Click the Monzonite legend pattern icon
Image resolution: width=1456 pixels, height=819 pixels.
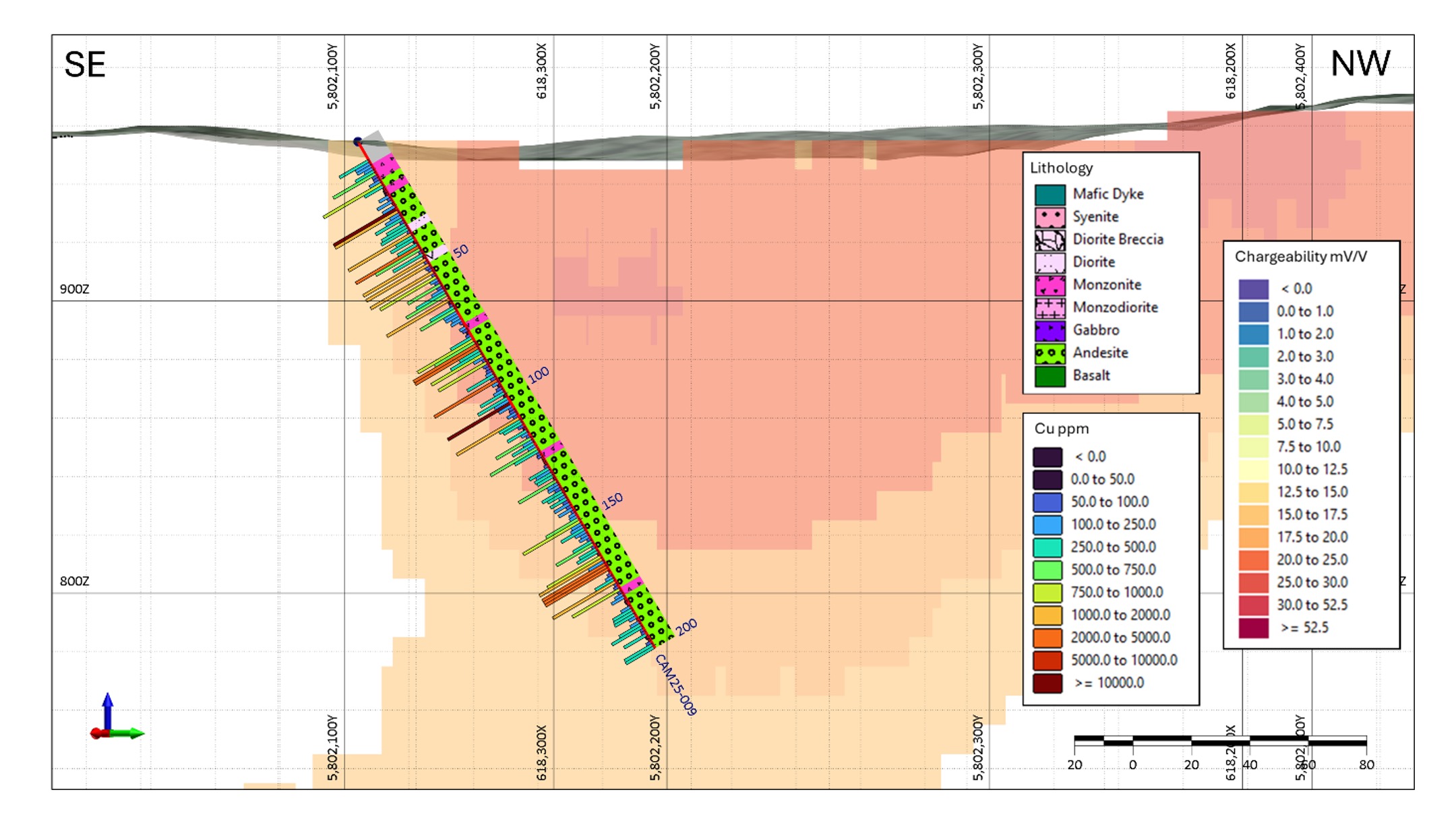(1050, 285)
